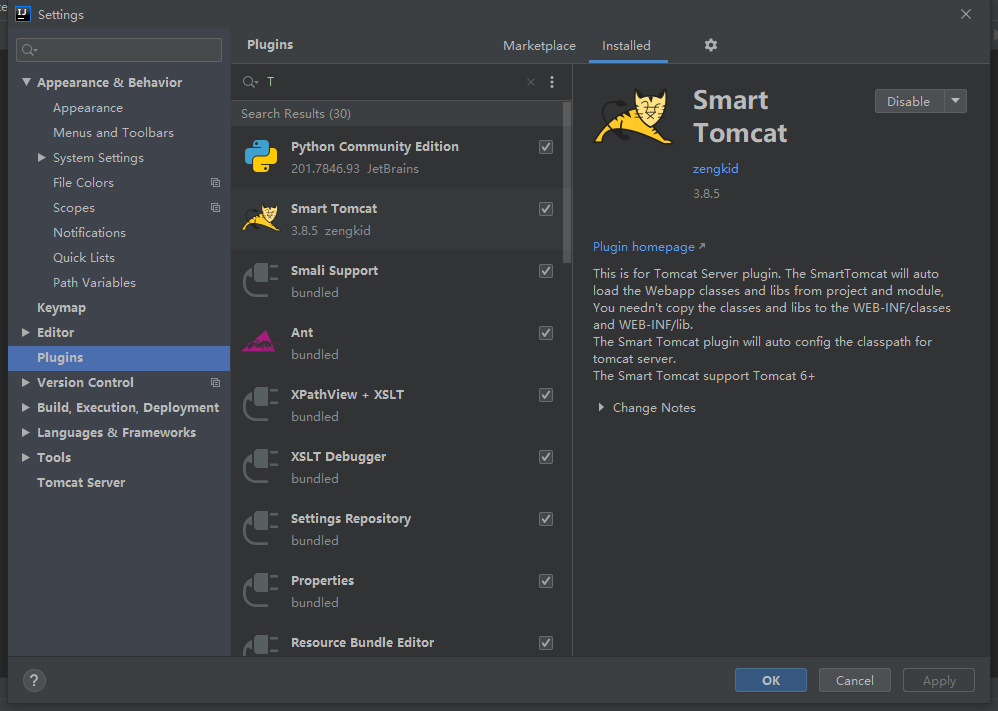Click the Smali Support plug icon
Viewport: 998px width, 711px height.
pos(261,281)
